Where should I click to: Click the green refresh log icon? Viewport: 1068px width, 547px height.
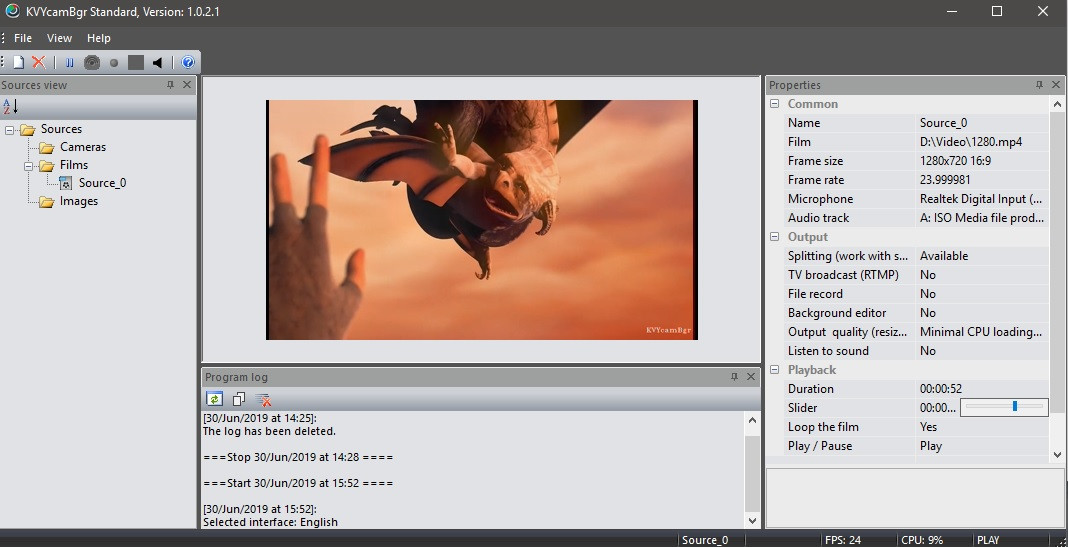(215, 399)
